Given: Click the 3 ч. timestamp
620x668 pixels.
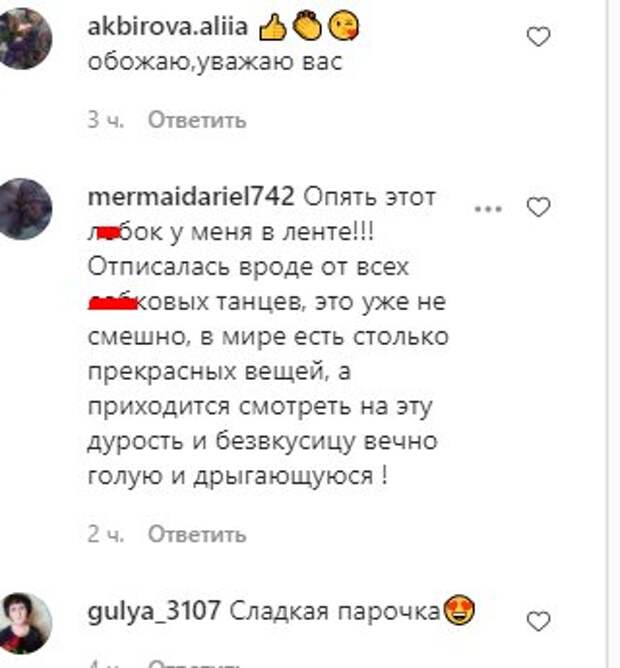Looking at the screenshot, I should [106, 120].
